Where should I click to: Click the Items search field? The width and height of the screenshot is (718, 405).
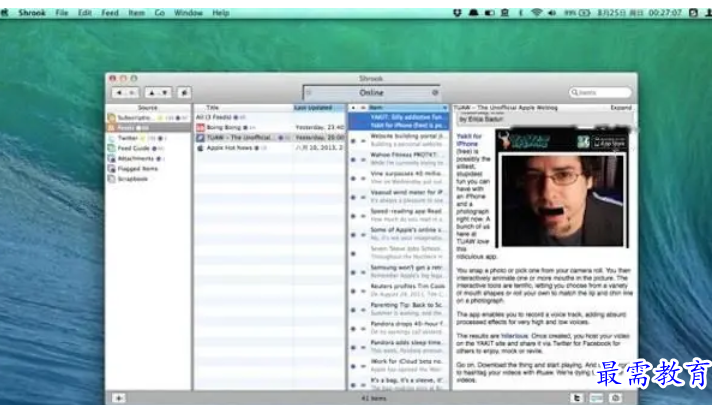[x=600, y=93]
